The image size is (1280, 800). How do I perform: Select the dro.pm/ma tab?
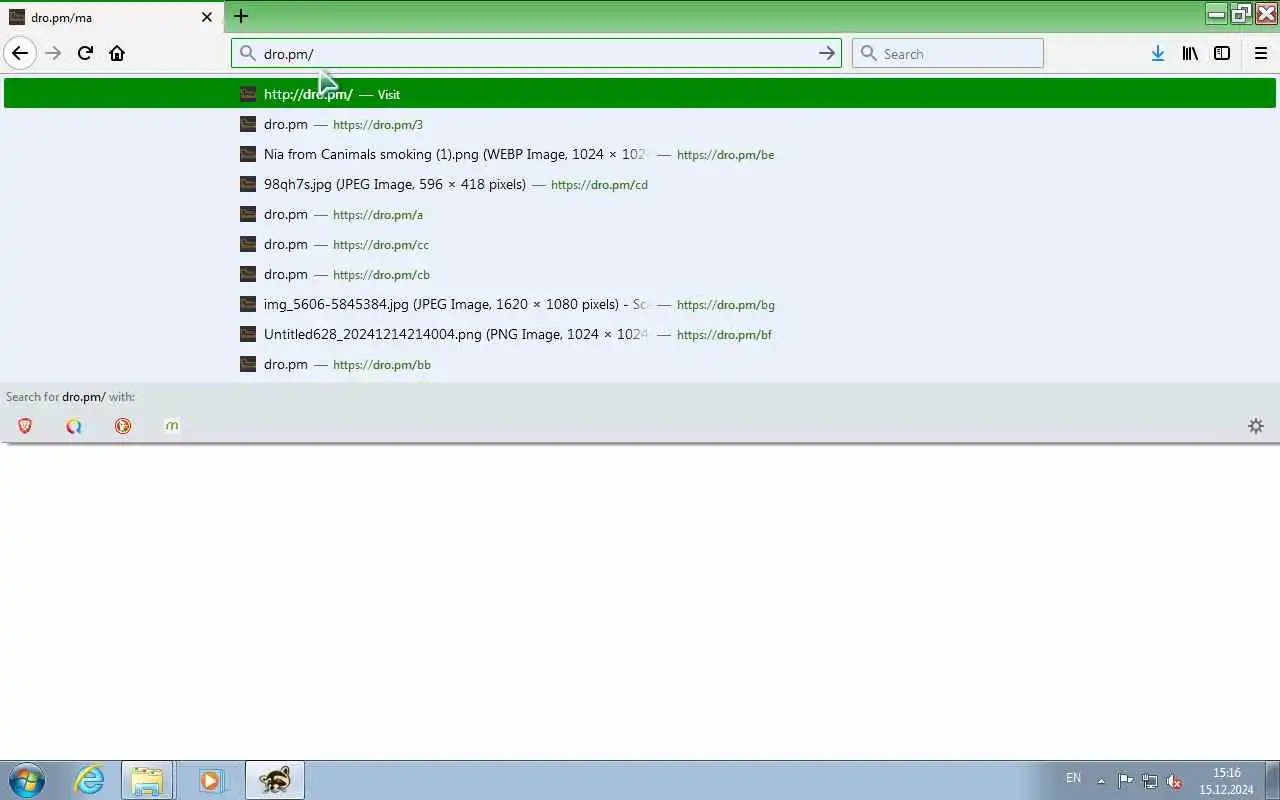[x=112, y=17]
